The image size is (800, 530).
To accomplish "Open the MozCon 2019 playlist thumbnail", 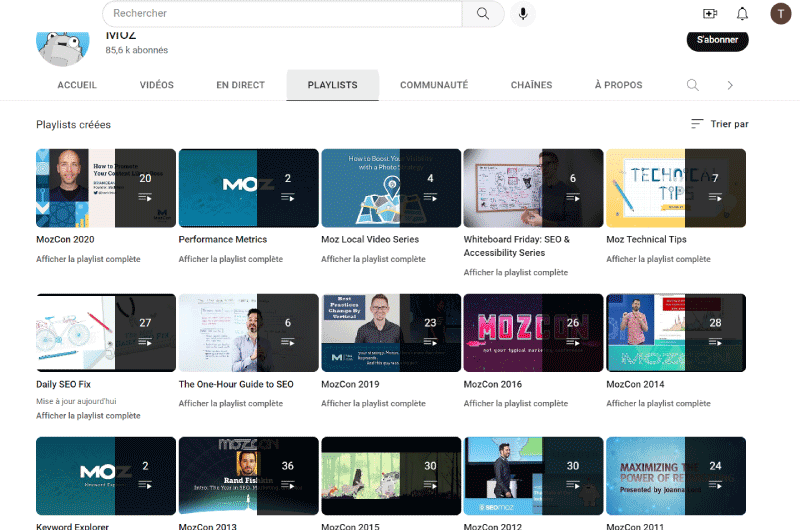I will coord(391,333).
